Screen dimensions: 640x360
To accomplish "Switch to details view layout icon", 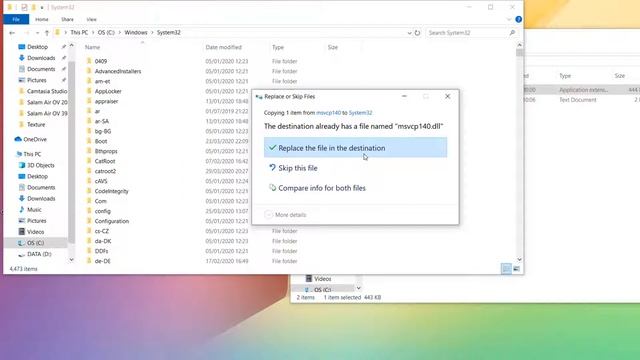I will 506,269.
